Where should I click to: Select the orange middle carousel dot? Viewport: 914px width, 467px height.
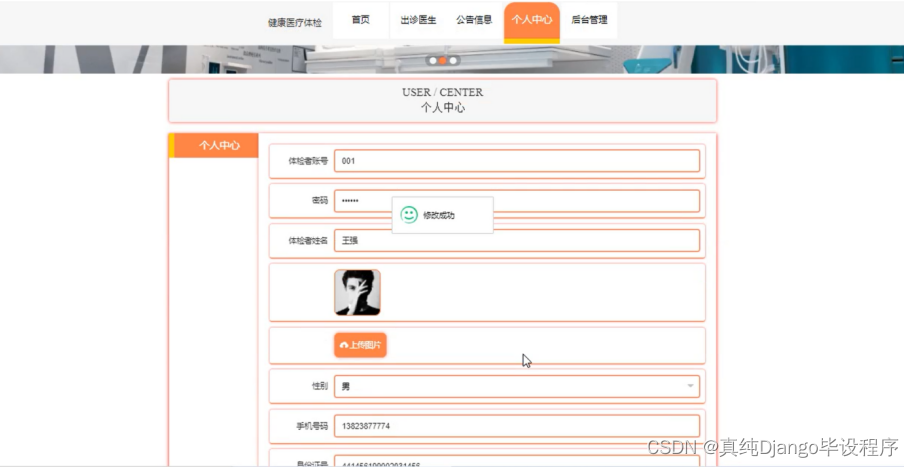tap(442, 61)
